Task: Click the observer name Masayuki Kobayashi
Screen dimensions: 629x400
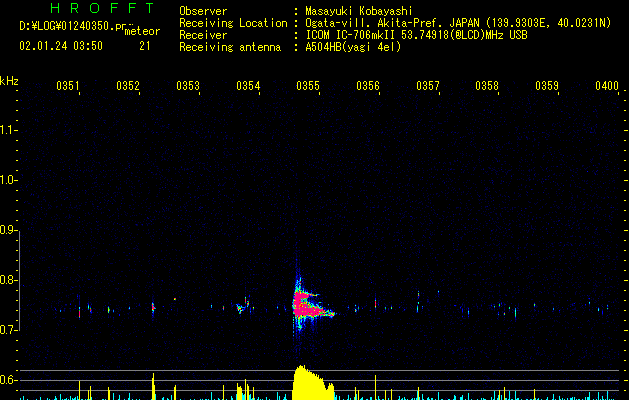Action: tap(359, 11)
